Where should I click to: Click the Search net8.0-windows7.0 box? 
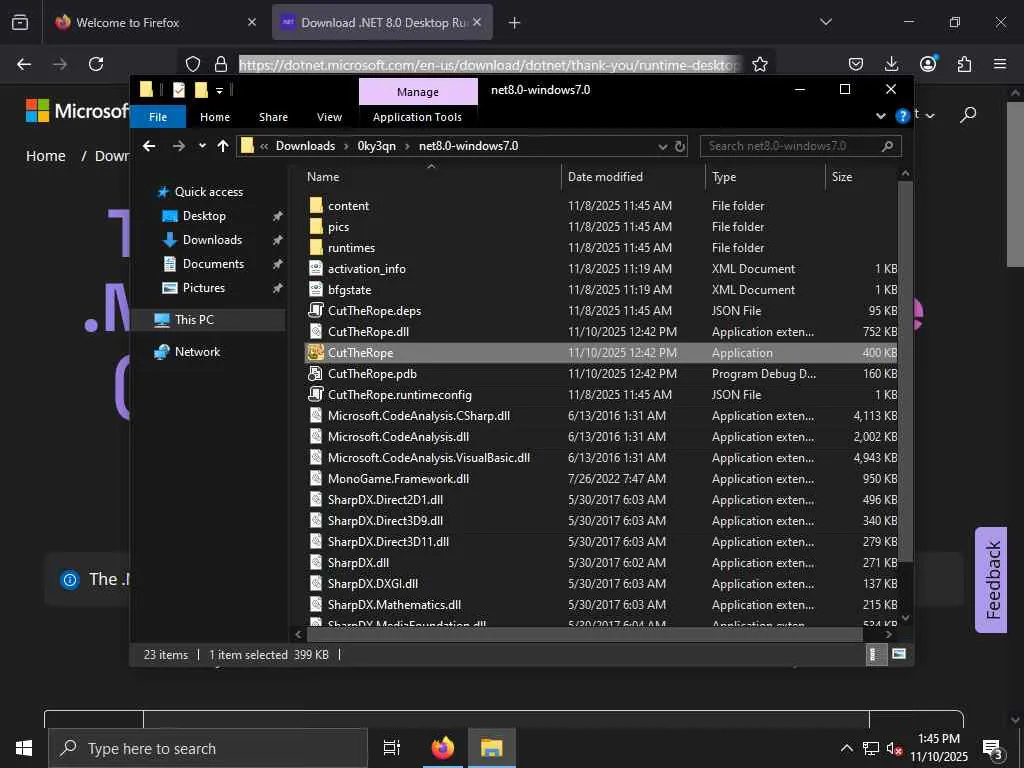801,146
